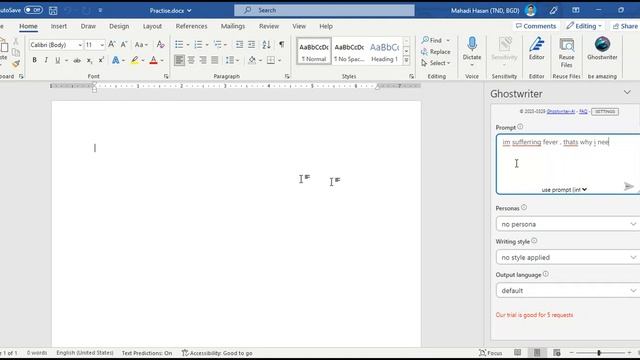Apply No Spacing style
The height and width of the screenshot is (360, 640).
[349, 51]
